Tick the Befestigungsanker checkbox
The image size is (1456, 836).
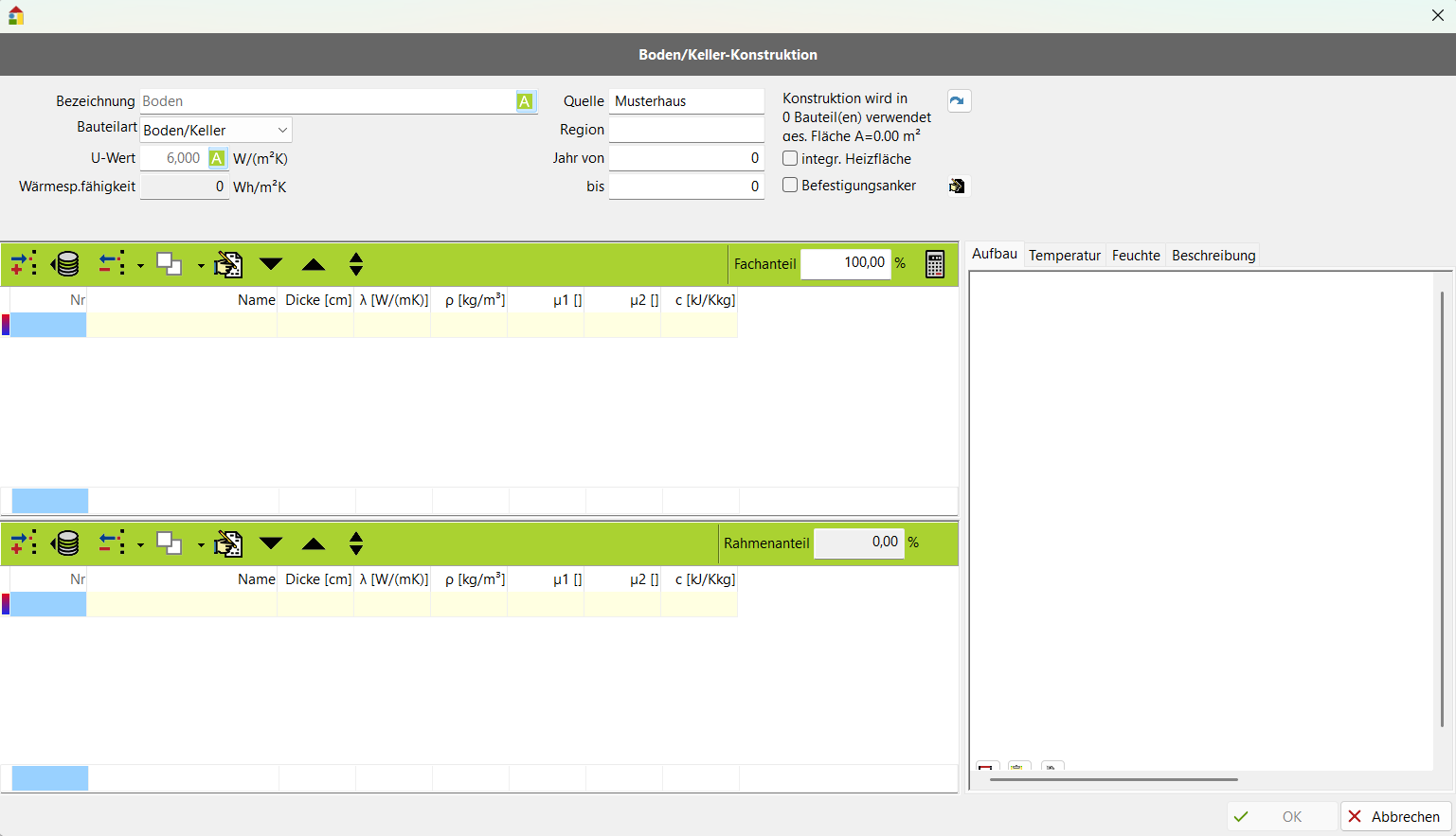tap(790, 185)
